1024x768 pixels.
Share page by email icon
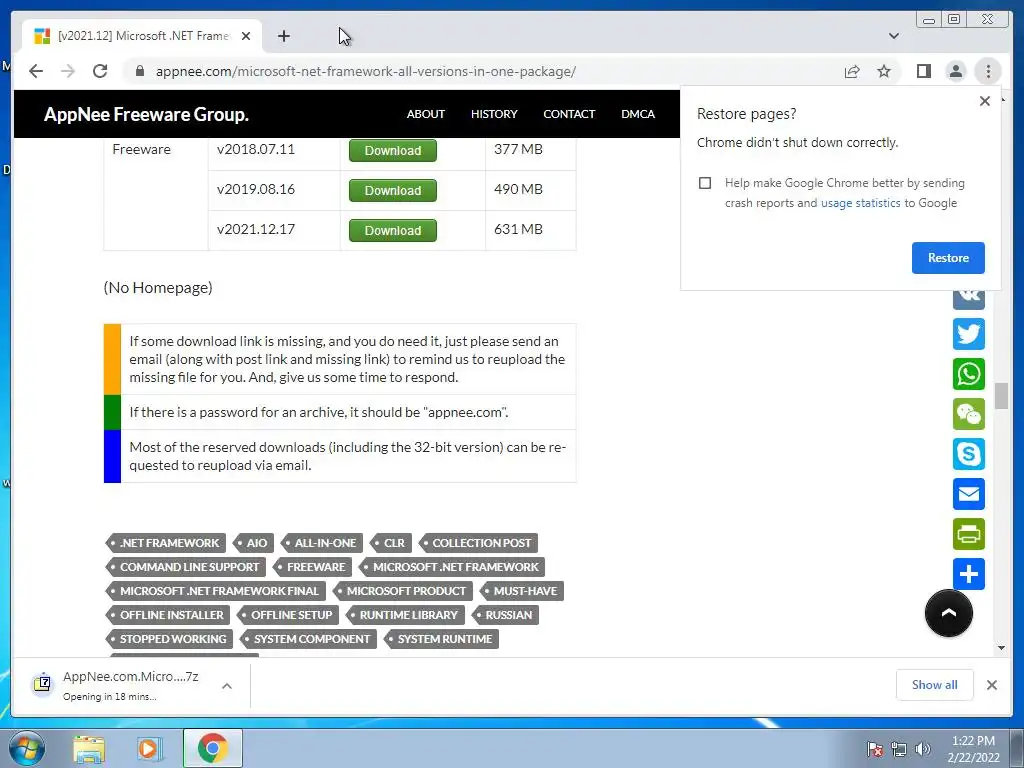click(x=968, y=494)
